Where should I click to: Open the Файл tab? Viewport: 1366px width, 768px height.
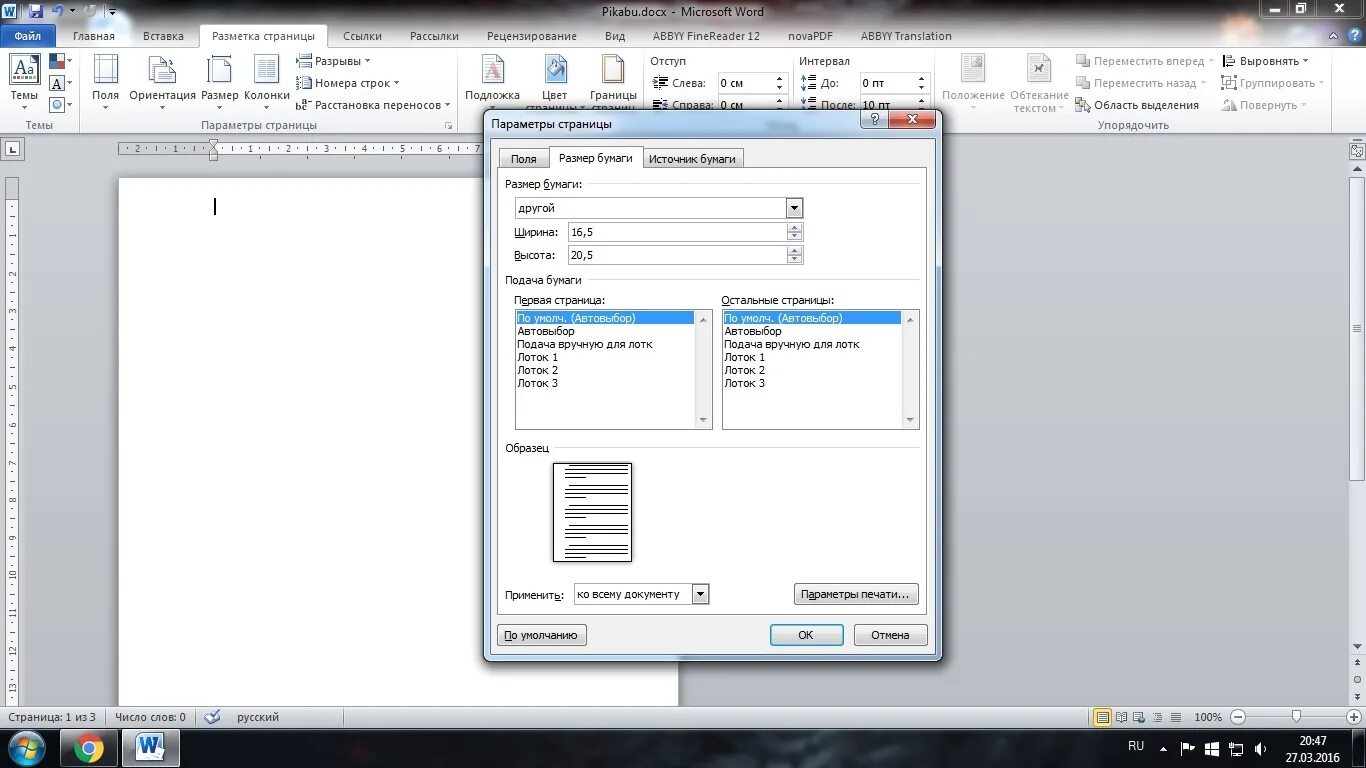tap(28, 36)
